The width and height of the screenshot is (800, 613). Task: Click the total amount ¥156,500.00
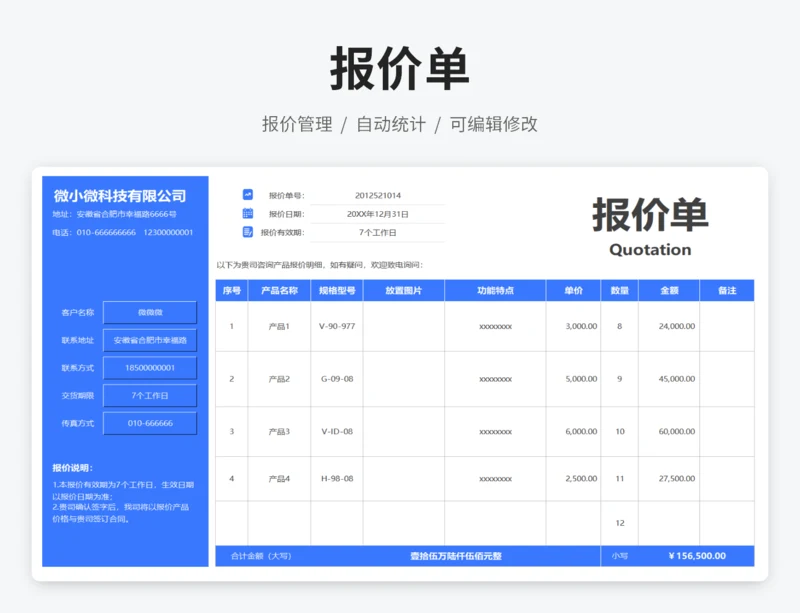tap(697, 556)
